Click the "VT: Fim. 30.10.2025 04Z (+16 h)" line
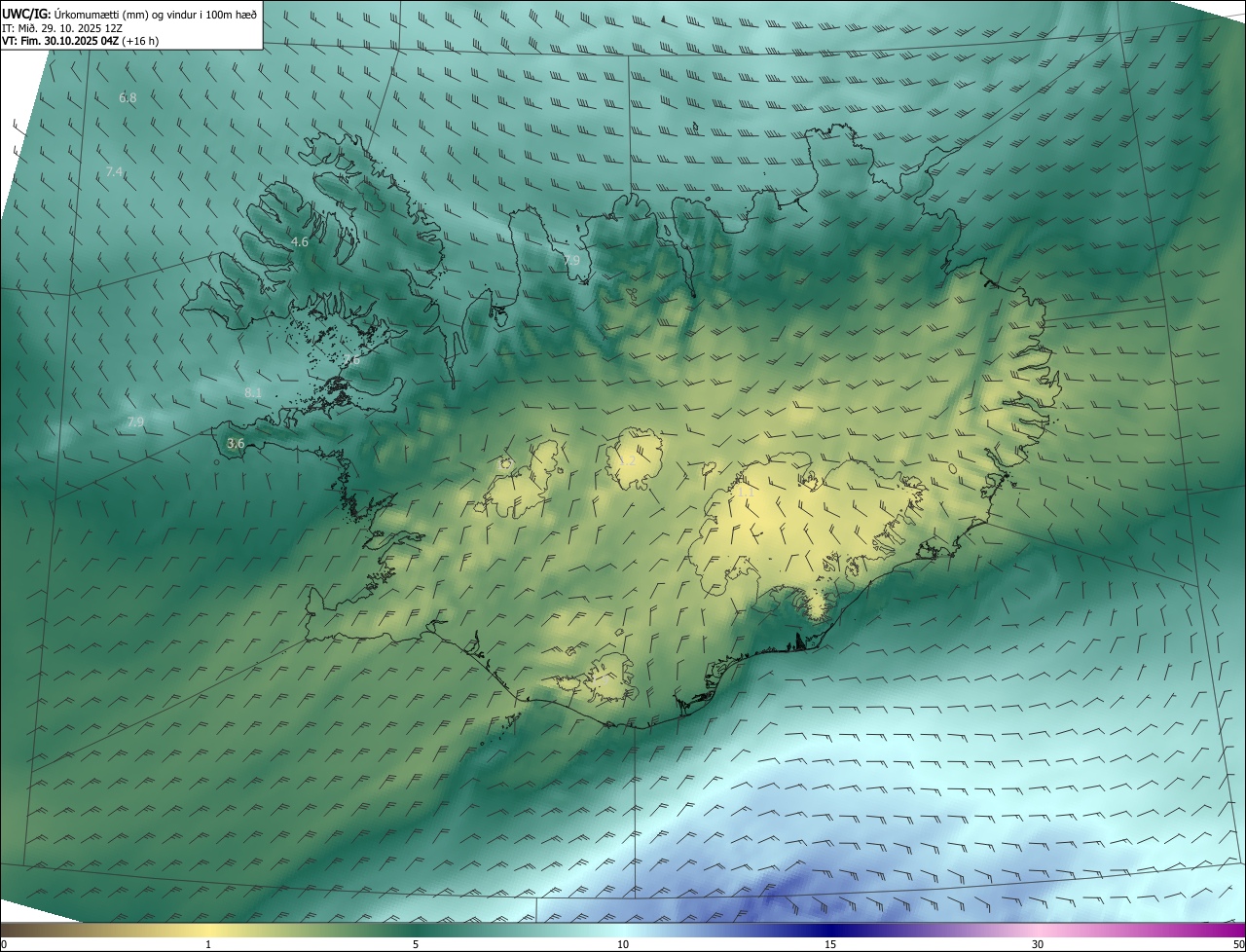Screen dimensions: 1246x952 pyautogui.click(x=80, y=41)
